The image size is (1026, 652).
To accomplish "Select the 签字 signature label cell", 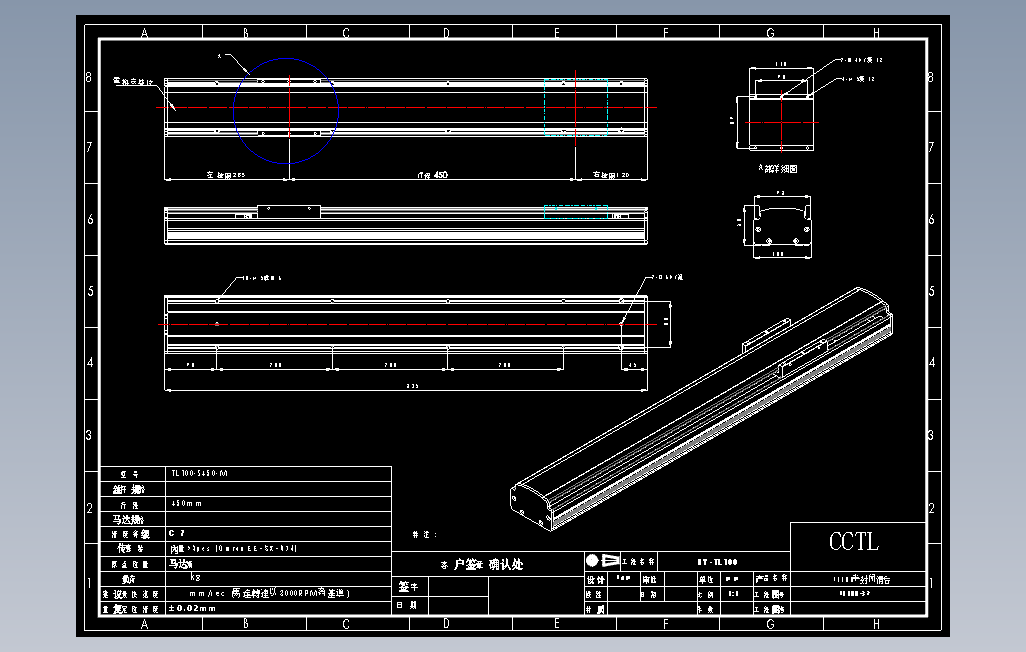I will click(x=410, y=587).
